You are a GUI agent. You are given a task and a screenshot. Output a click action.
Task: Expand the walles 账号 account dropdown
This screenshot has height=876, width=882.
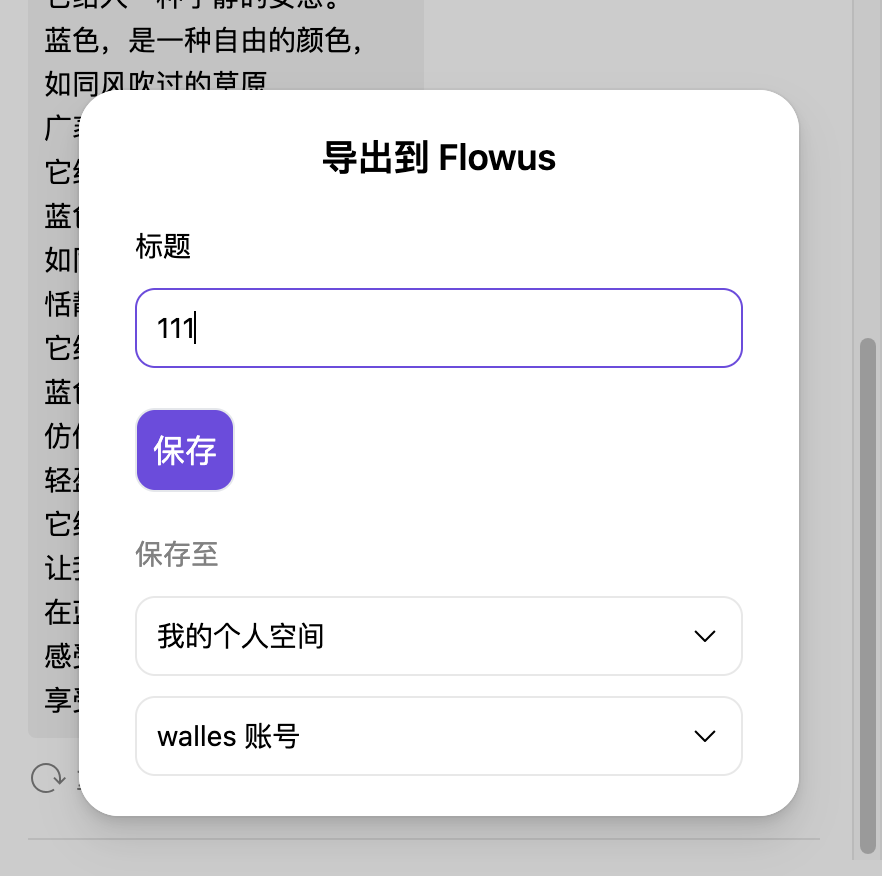[438, 736]
